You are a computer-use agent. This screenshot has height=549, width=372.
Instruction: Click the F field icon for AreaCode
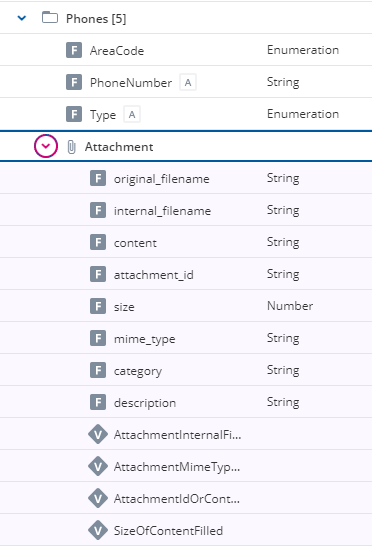(74, 50)
